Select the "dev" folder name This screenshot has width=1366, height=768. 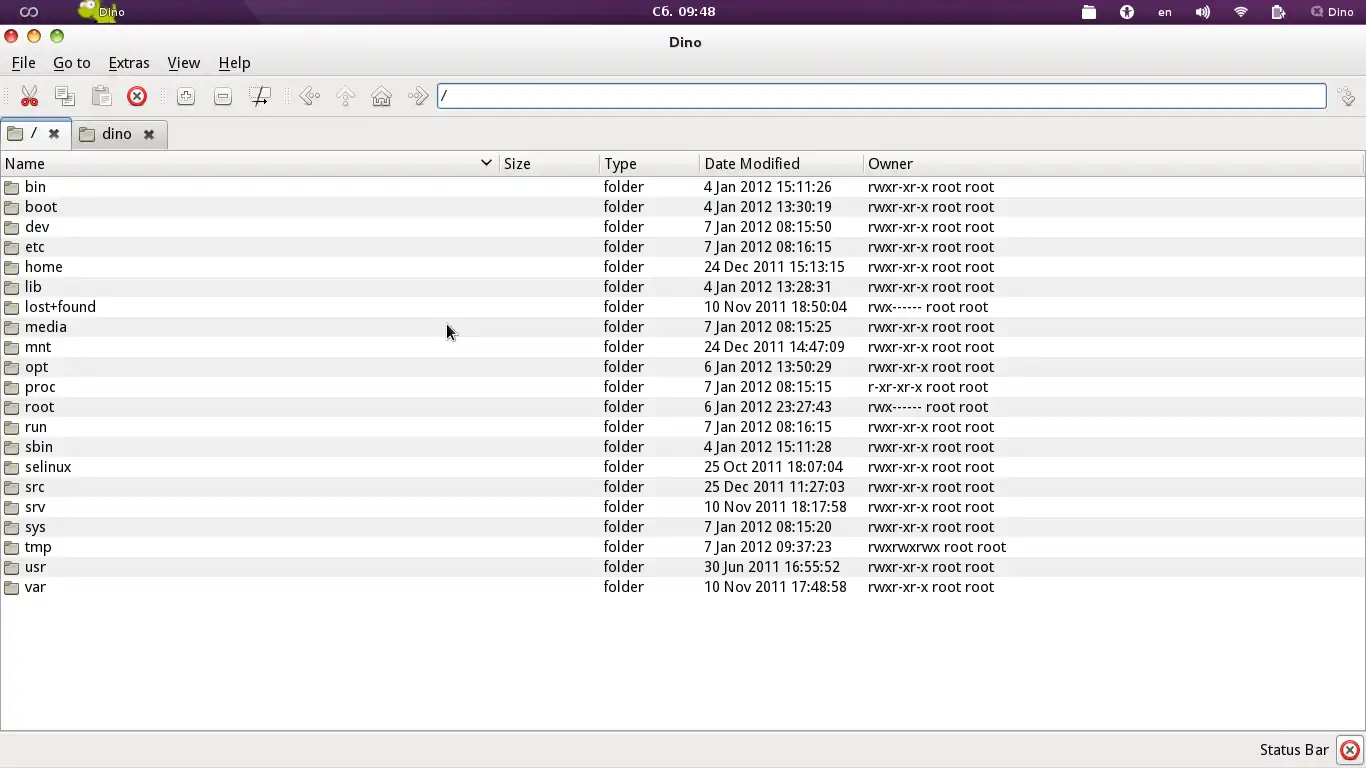click(x=37, y=227)
